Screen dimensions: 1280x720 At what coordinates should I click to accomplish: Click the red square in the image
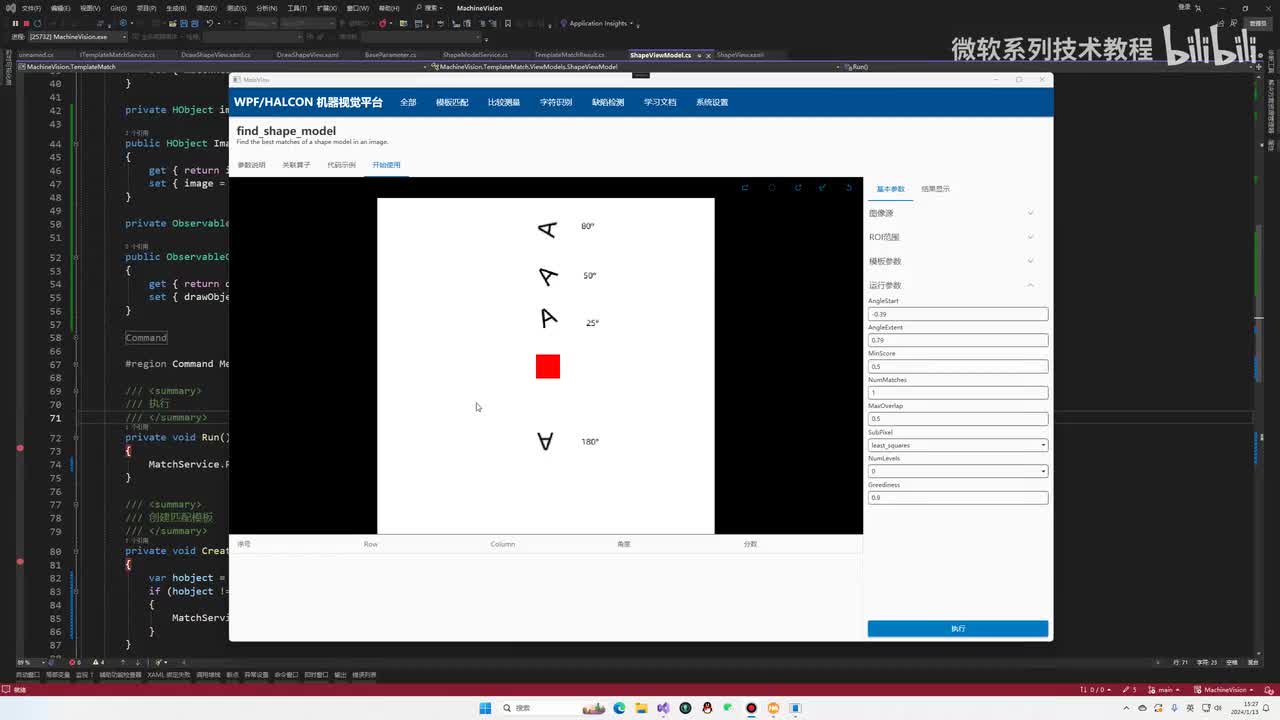coord(548,366)
